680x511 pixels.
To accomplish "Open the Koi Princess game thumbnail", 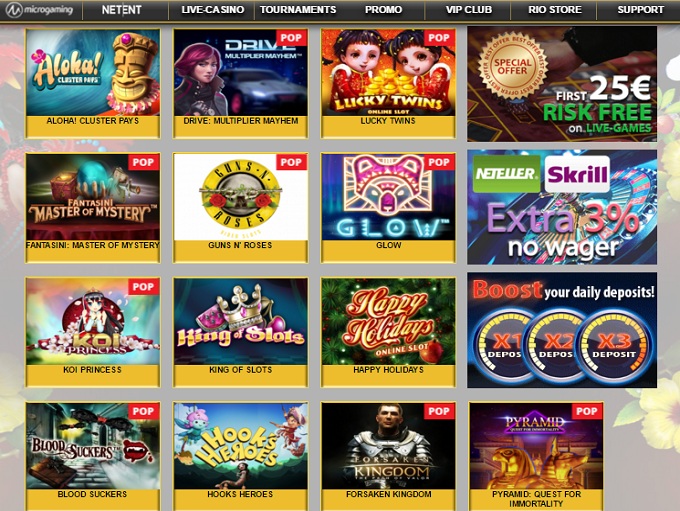I will pyautogui.click(x=93, y=321).
